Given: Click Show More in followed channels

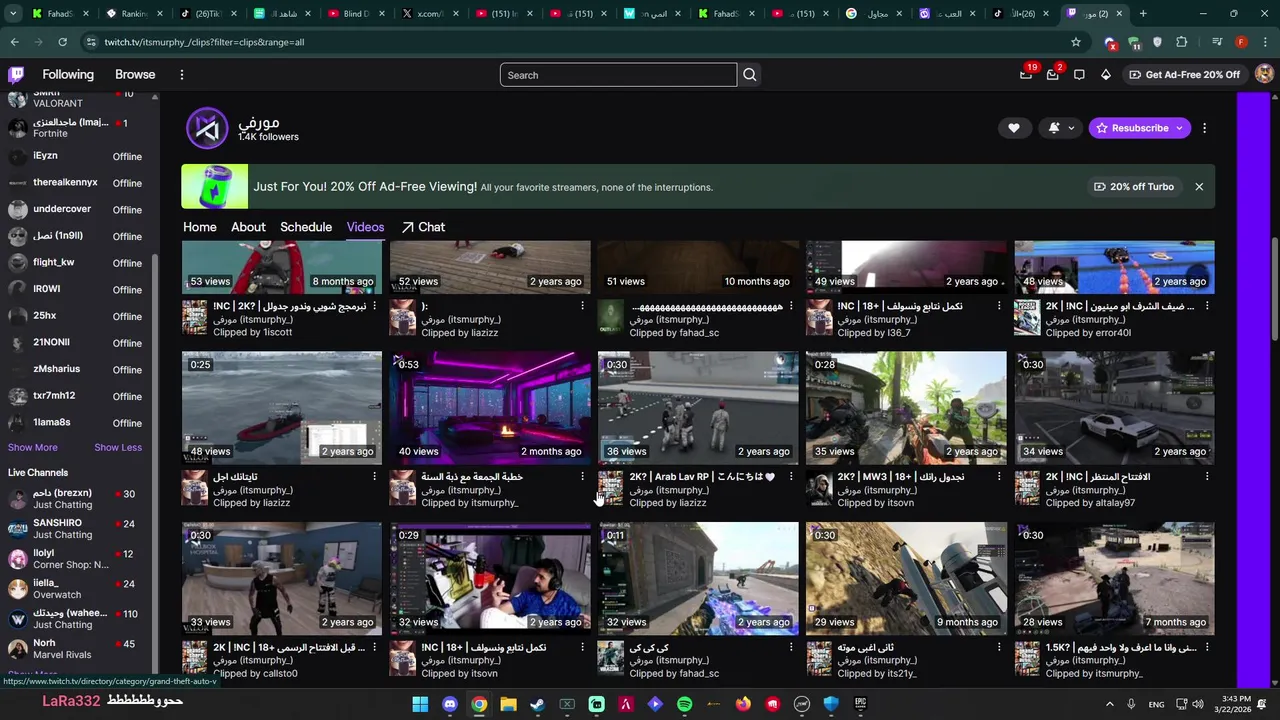Looking at the screenshot, I should (33, 447).
